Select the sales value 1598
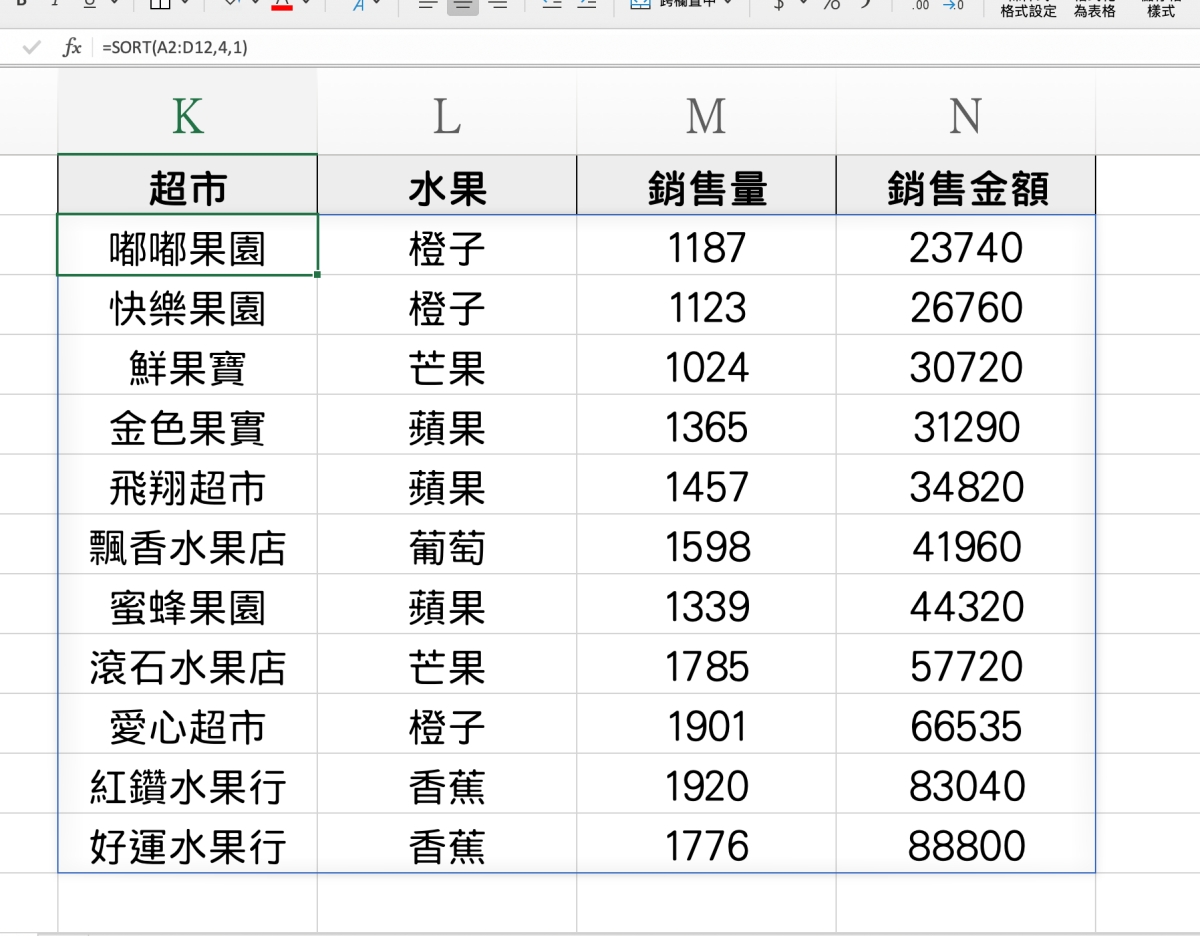 click(706, 545)
